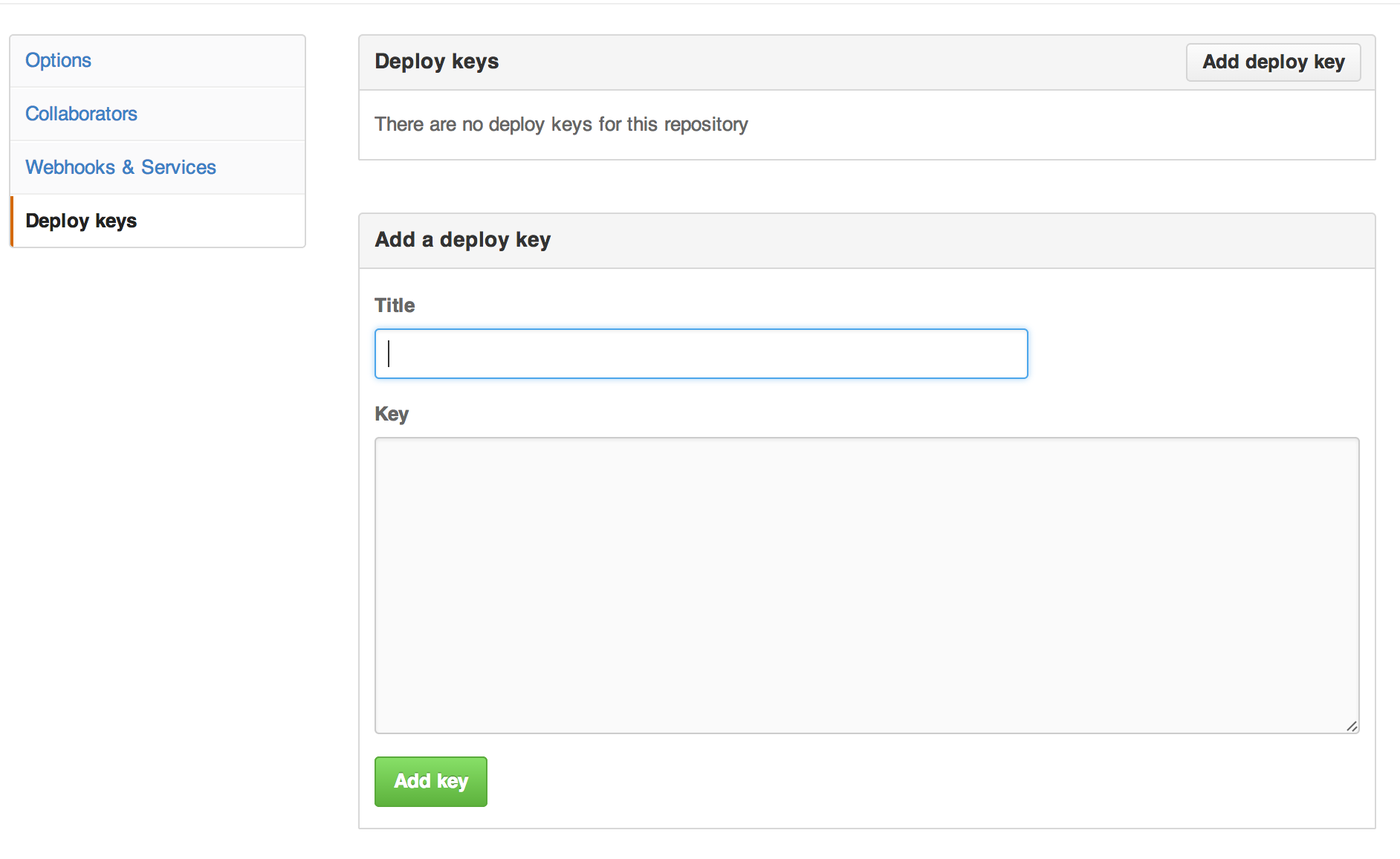Click the Deploy keys panel heading

(x=437, y=62)
